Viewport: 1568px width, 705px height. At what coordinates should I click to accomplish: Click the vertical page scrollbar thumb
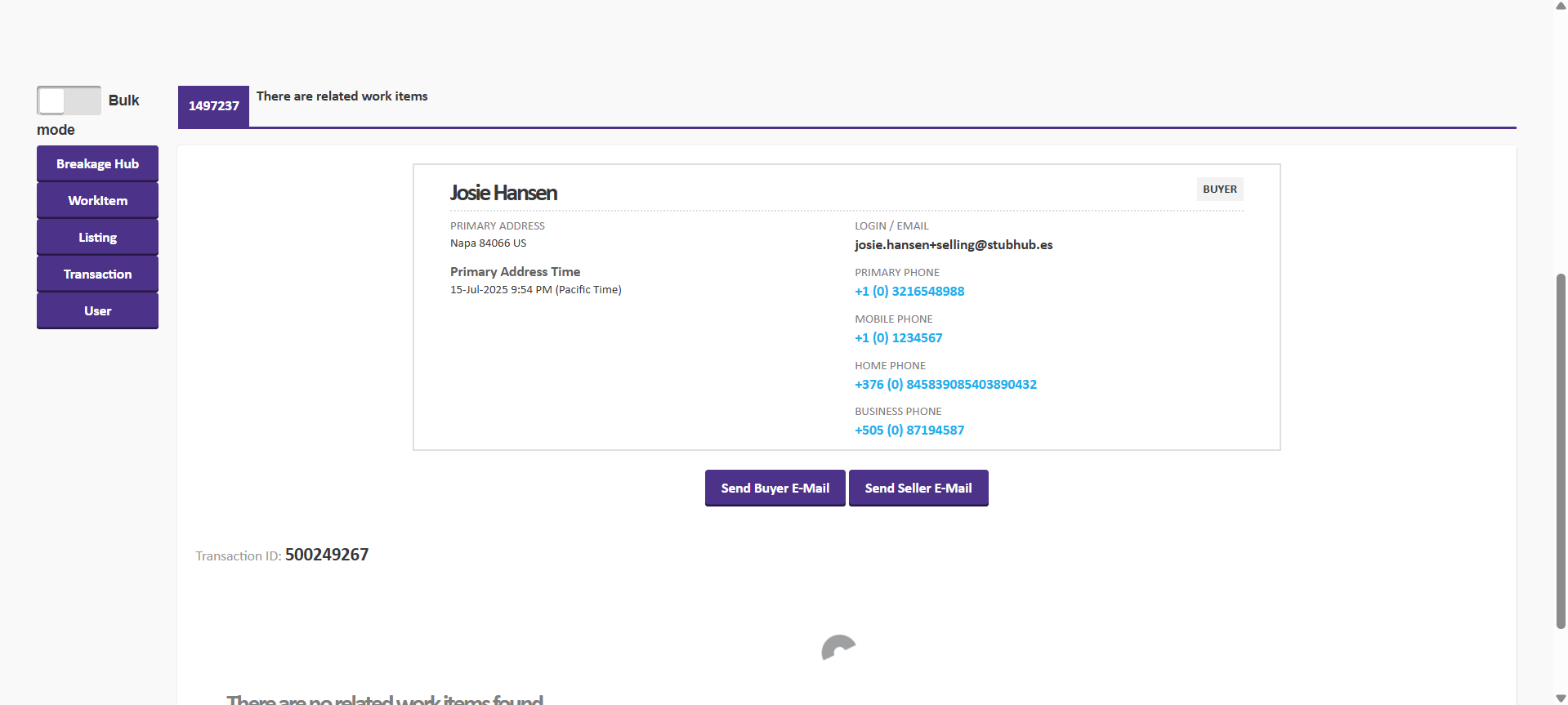coord(1561,449)
